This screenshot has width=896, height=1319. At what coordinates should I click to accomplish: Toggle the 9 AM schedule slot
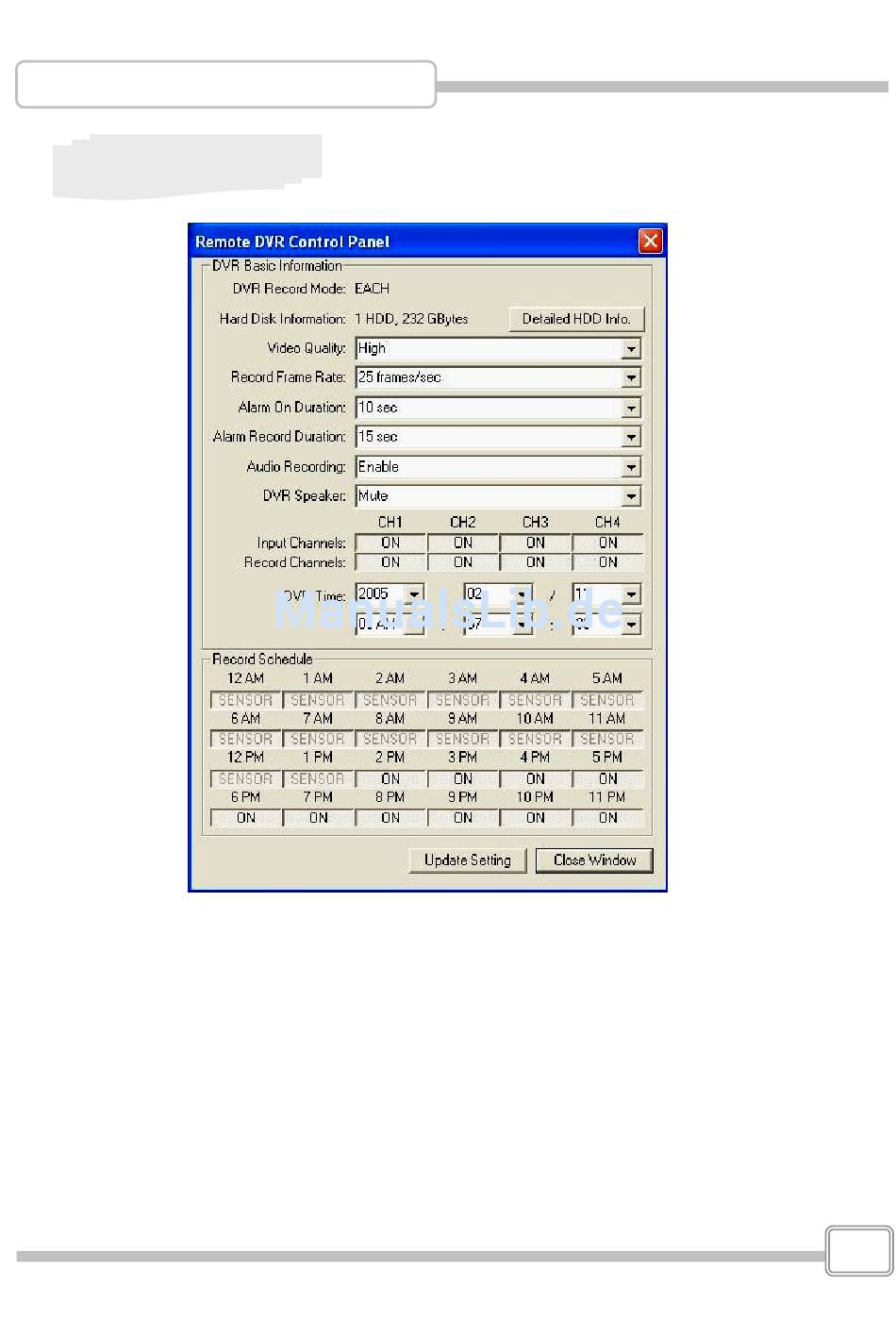pos(463,739)
